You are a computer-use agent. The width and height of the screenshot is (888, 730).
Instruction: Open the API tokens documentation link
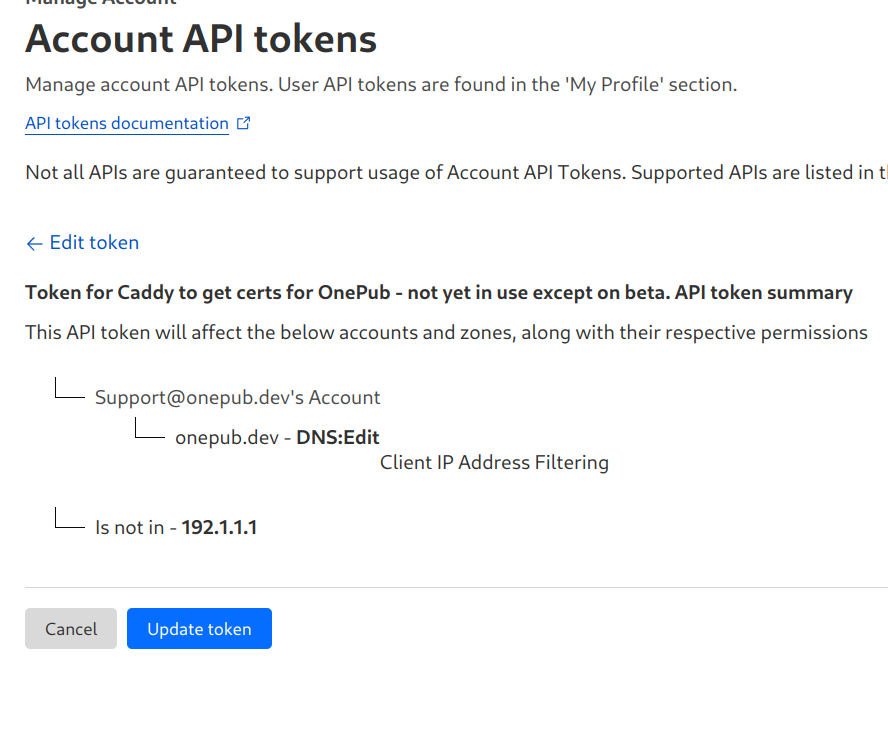[x=127, y=124]
